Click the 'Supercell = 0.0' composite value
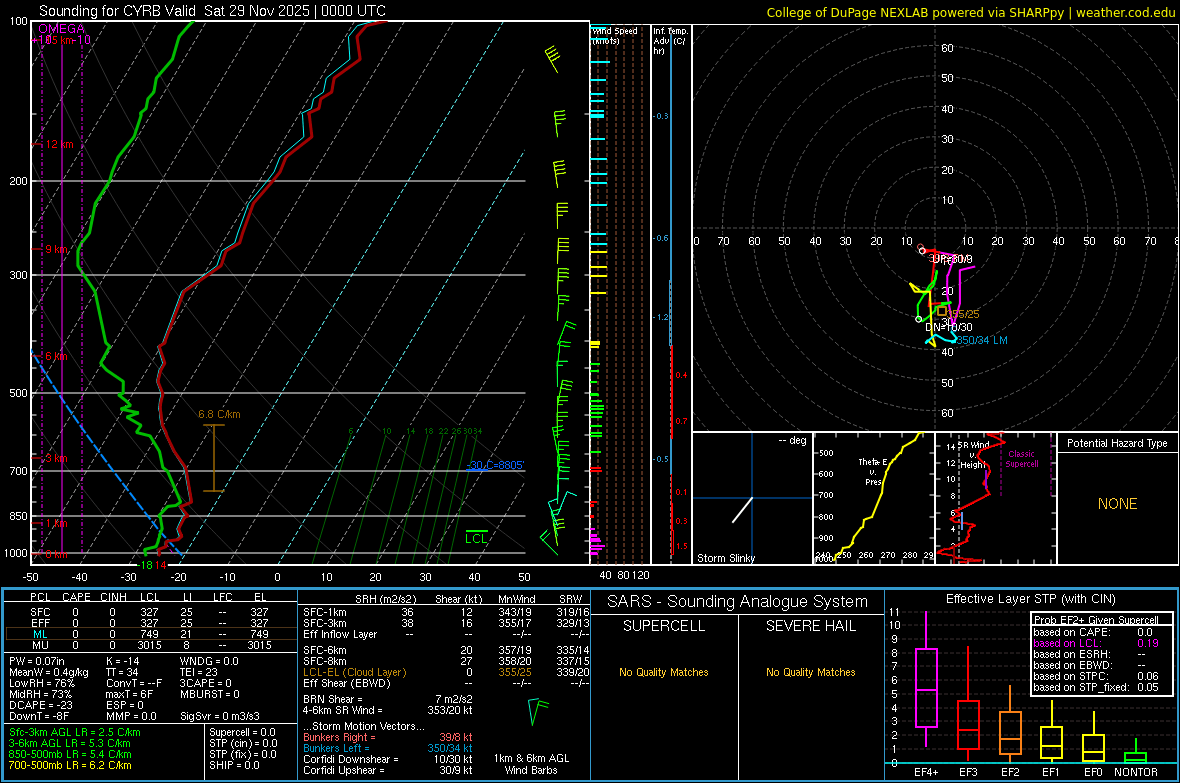Viewport: 1180px width, 783px height. pyautogui.click(x=242, y=732)
